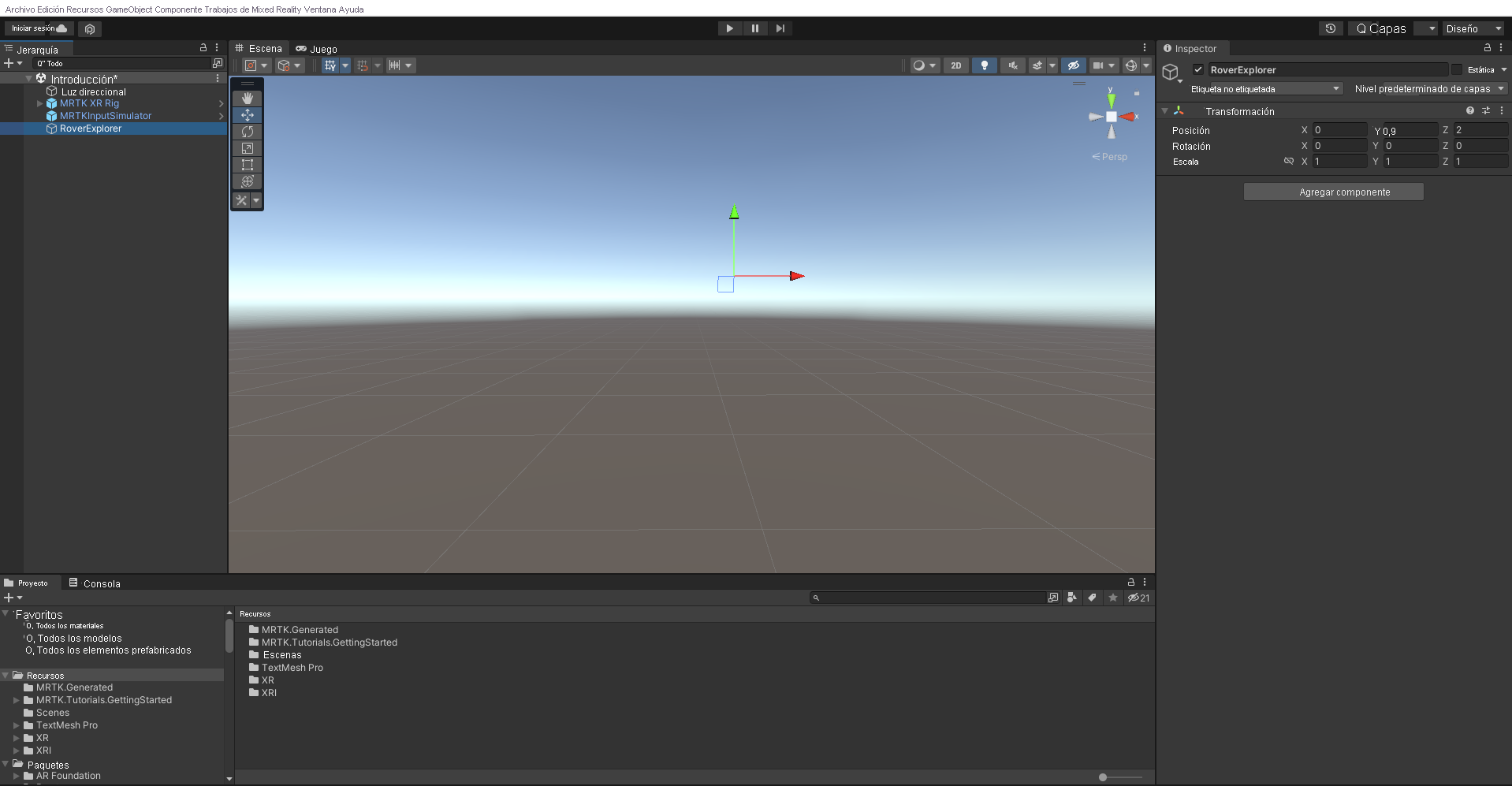Click the RoverExplorer object icon in Inspector
Image resolution: width=1512 pixels, height=786 pixels.
click(x=1171, y=73)
